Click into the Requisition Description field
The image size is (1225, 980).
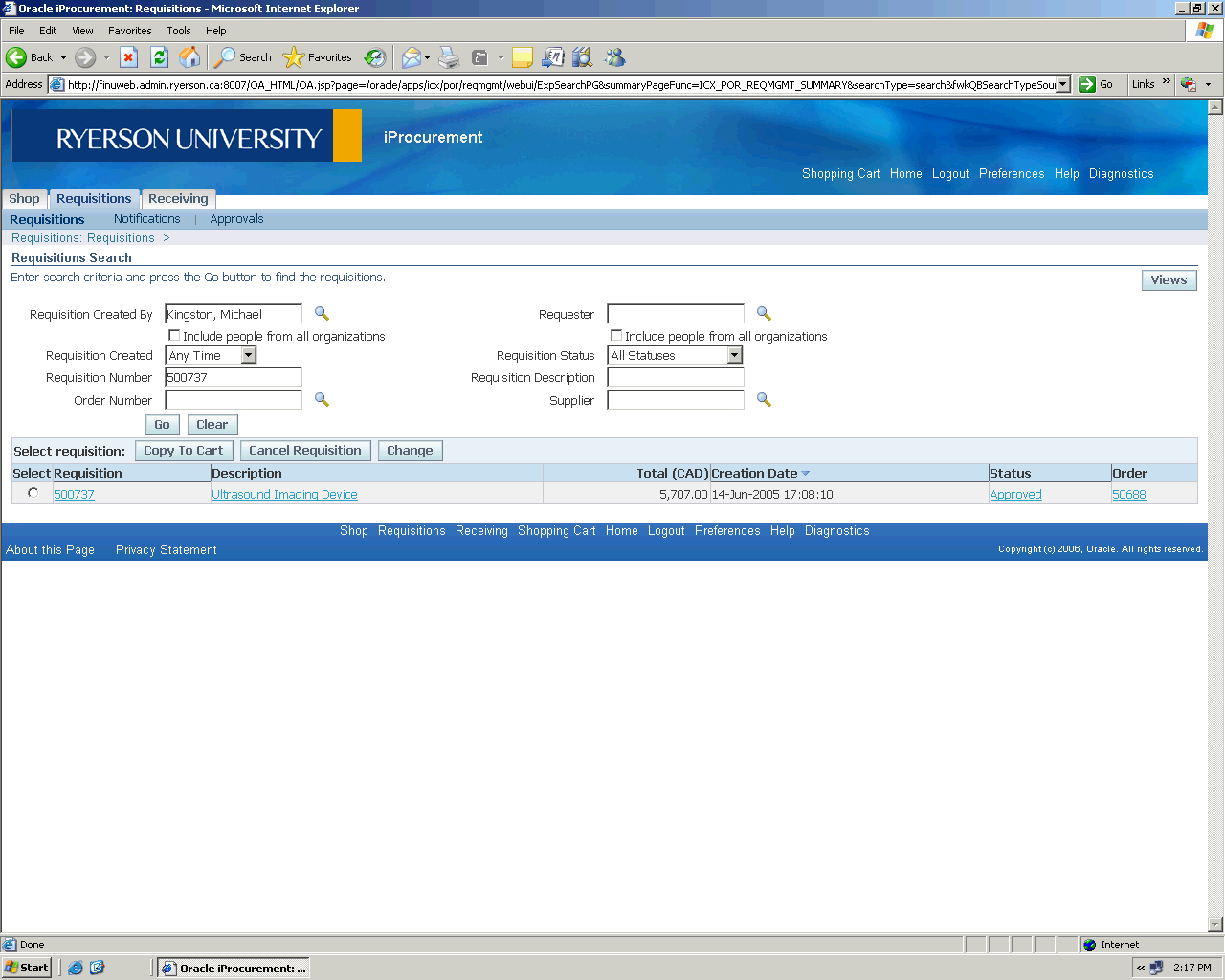676,378
